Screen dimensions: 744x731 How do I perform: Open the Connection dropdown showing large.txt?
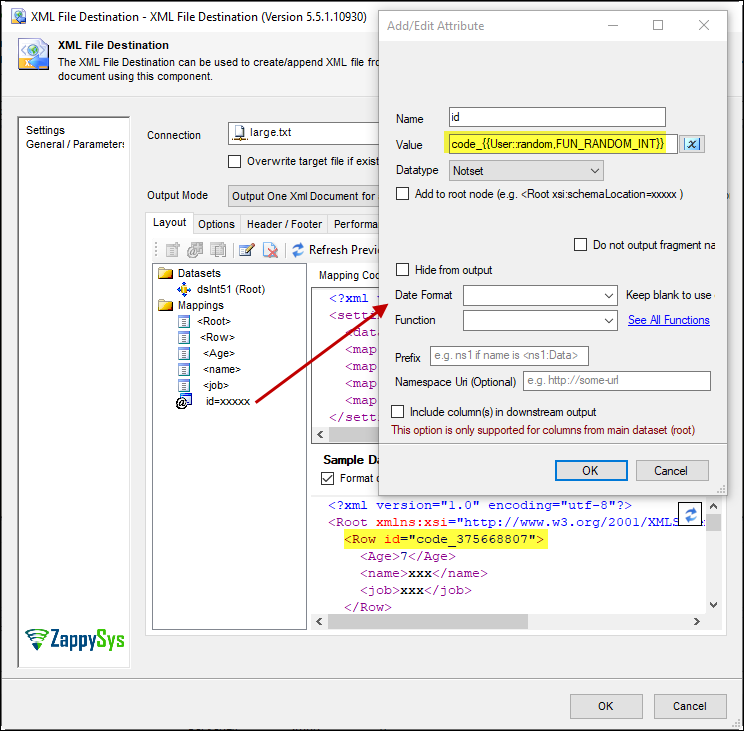[303, 133]
